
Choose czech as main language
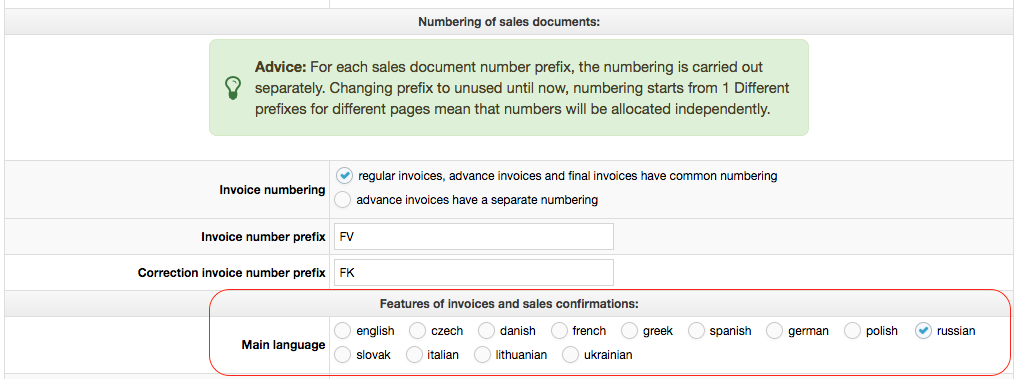click(x=417, y=331)
